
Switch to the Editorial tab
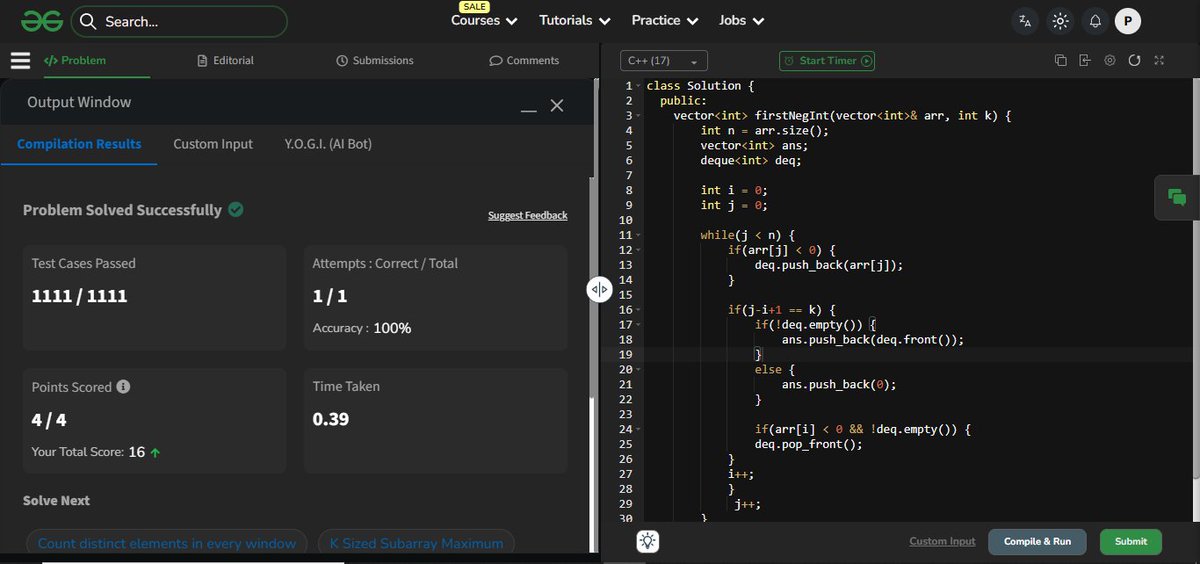coord(226,61)
